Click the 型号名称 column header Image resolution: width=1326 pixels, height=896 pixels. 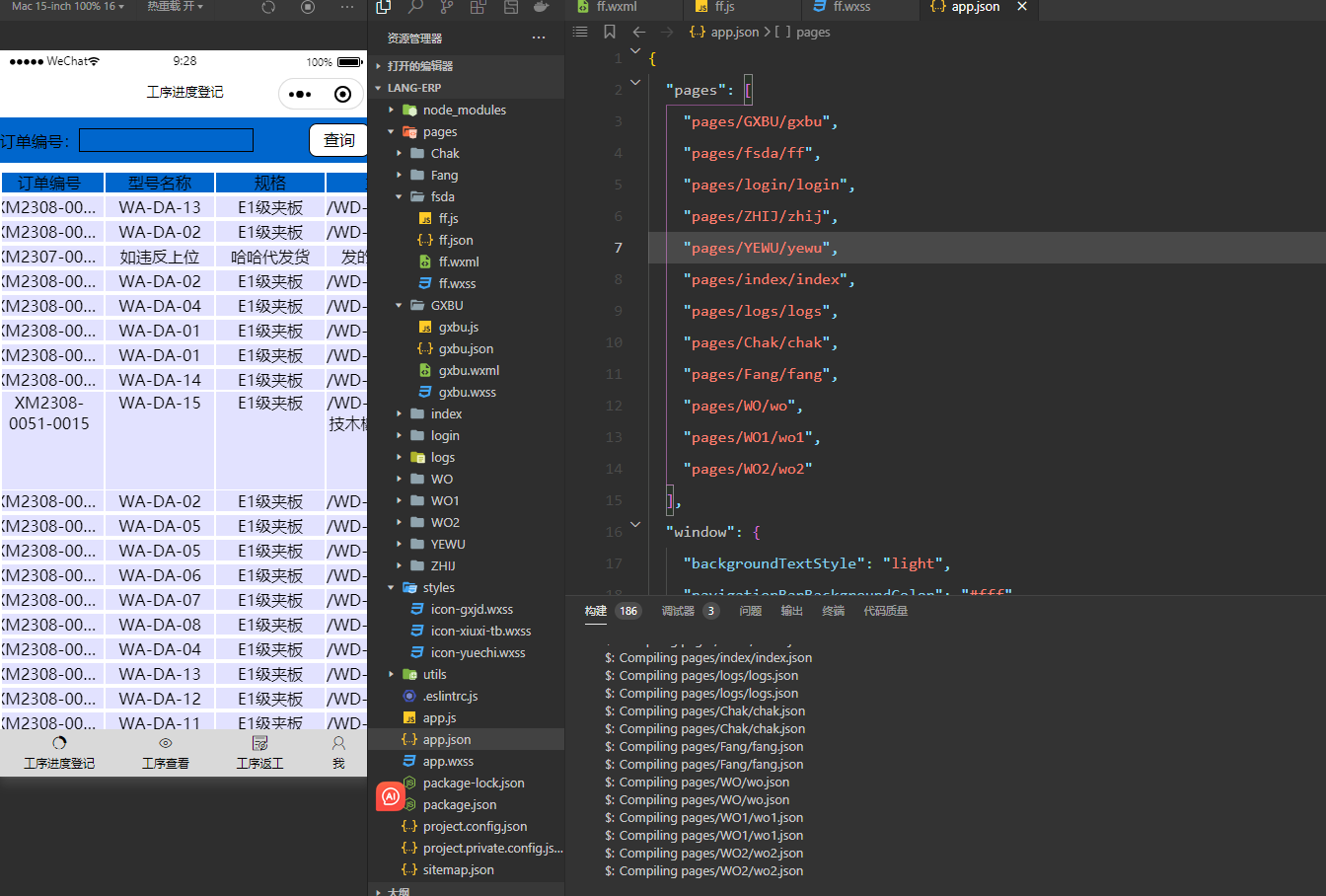click(160, 183)
